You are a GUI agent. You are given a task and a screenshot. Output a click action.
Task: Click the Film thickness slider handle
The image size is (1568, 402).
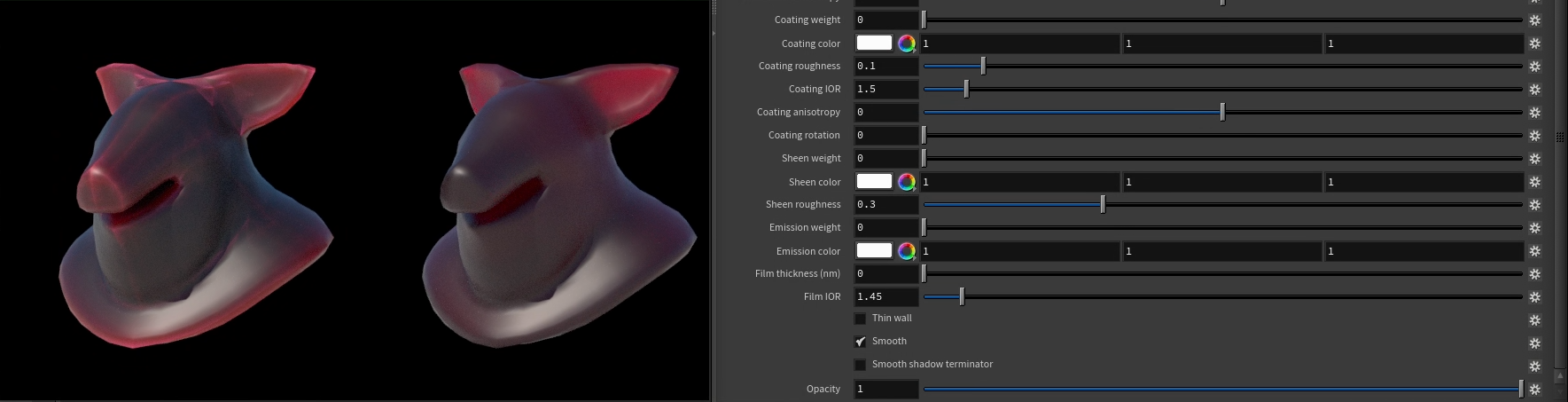click(924, 273)
